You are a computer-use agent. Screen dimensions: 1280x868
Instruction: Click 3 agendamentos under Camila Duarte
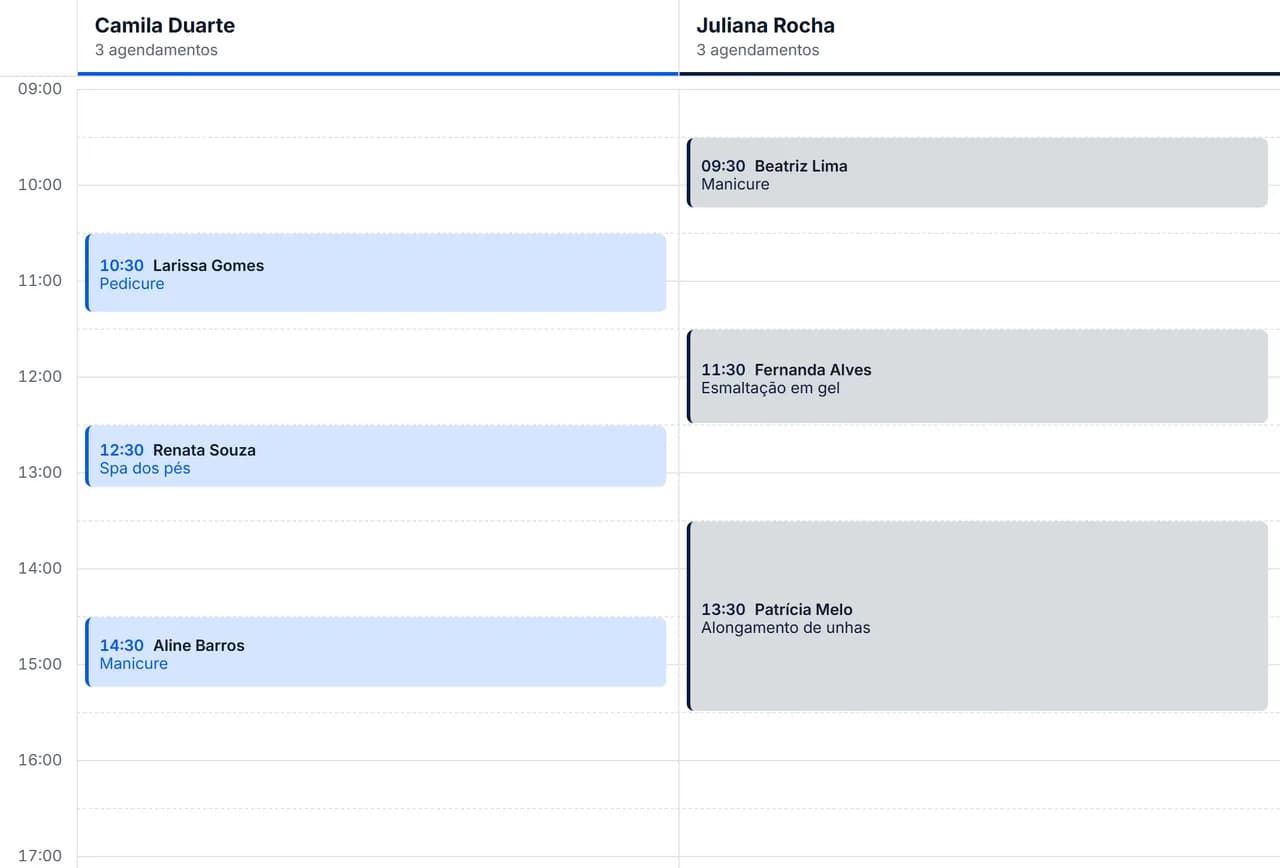pyautogui.click(x=156, y=50)
